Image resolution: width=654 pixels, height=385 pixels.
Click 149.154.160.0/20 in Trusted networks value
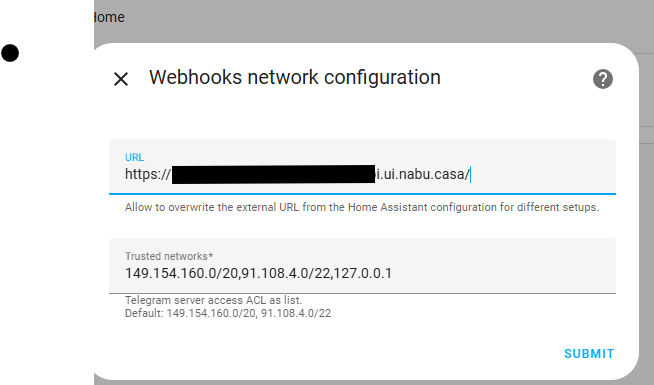point(181,273)
